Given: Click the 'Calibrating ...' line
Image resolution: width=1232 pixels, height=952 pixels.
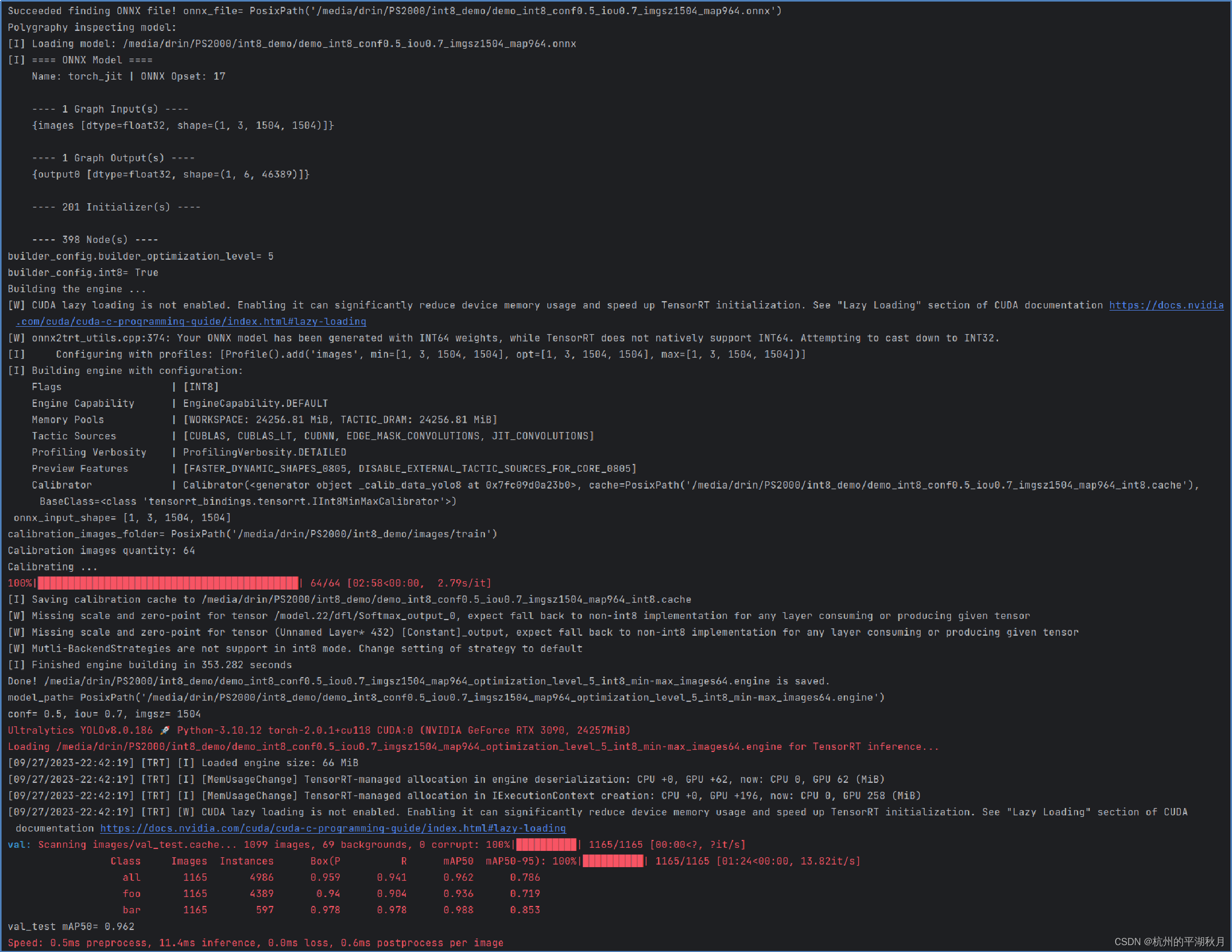Looking at the screenshot, I should [x=52, y=567].
